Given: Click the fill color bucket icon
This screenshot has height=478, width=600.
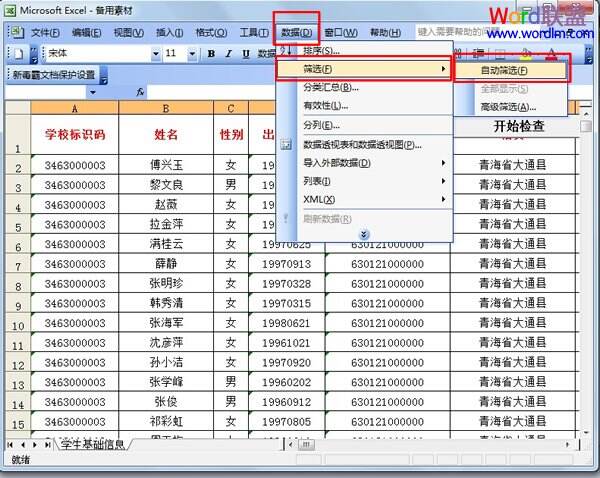Looking at the screenshot, I should 526,54.
